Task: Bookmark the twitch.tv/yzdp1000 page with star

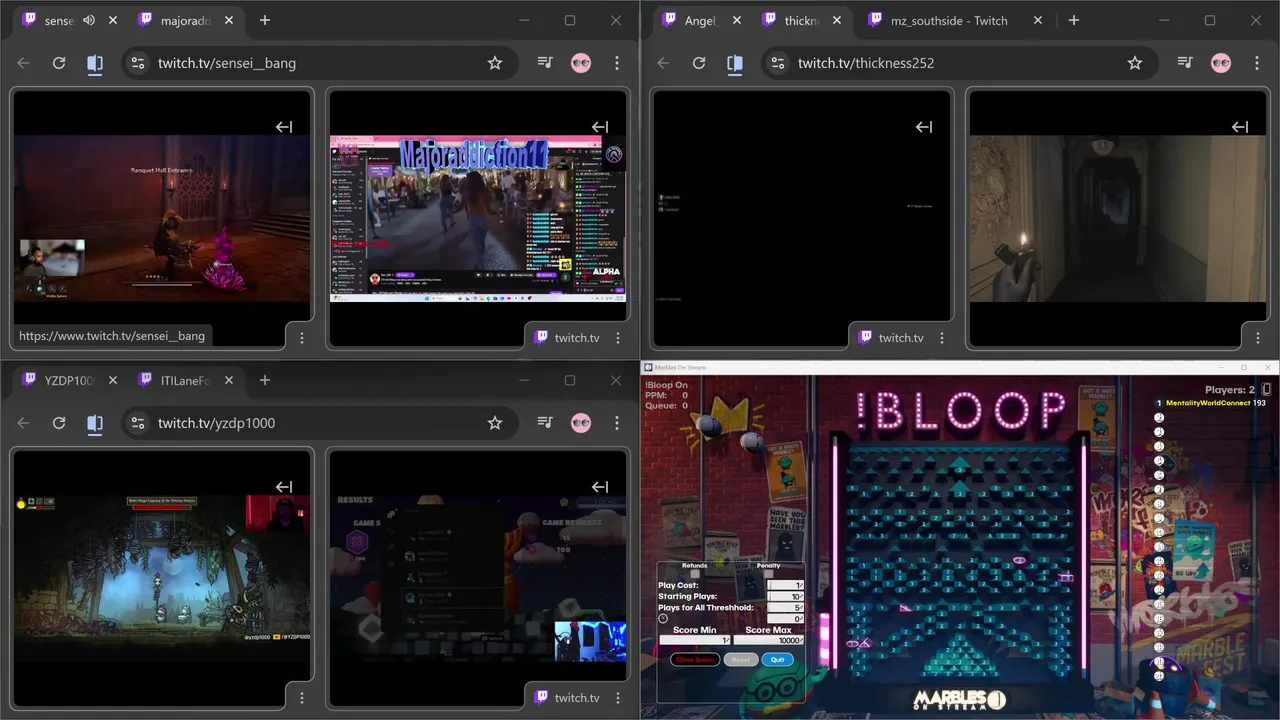Action: (x=495, y=423)
